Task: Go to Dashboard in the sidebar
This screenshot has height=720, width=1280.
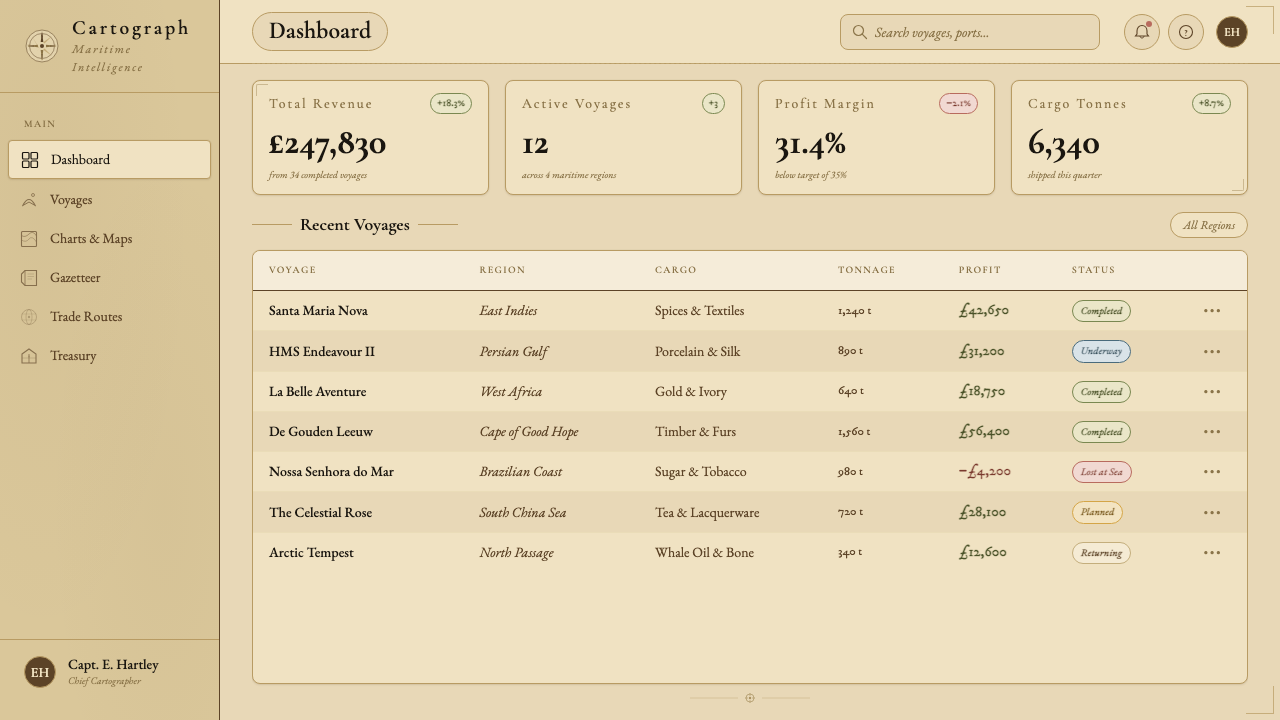Action: [x=109, y=160]
